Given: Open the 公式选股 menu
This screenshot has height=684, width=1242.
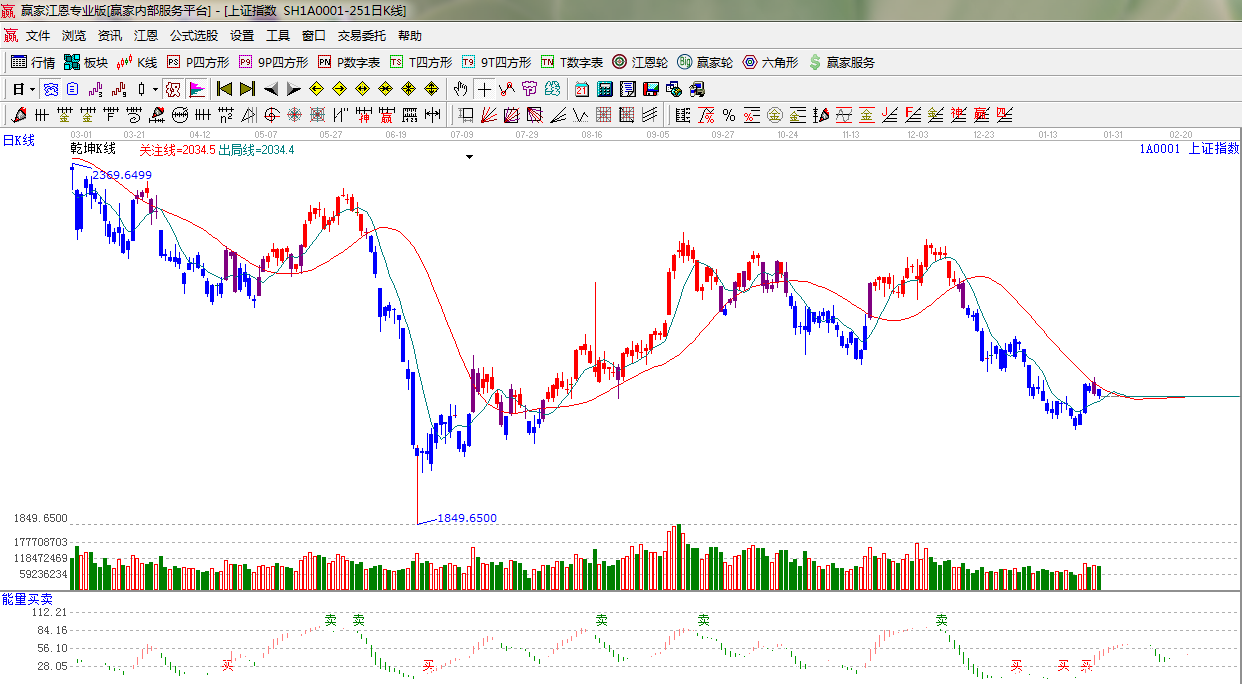Looking at the screenshot, I should [193, 35].
